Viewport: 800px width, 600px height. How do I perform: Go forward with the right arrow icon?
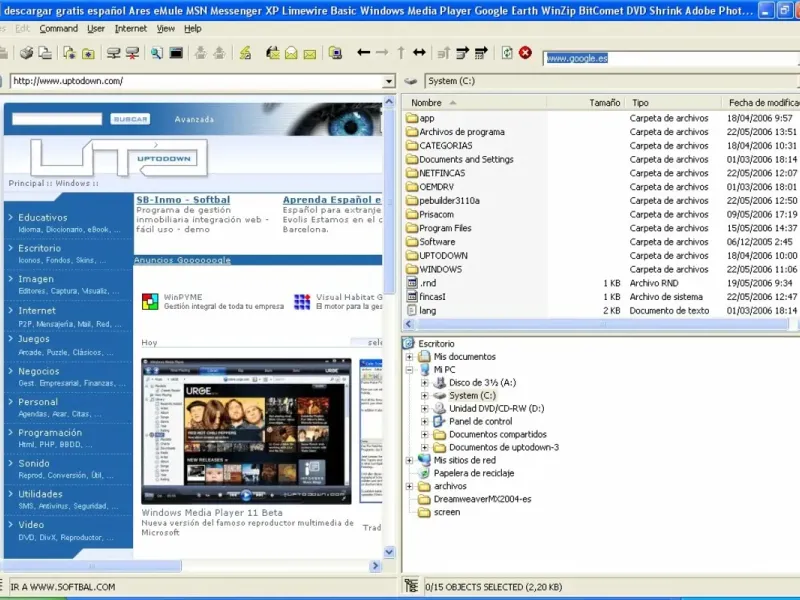[382, 52]
